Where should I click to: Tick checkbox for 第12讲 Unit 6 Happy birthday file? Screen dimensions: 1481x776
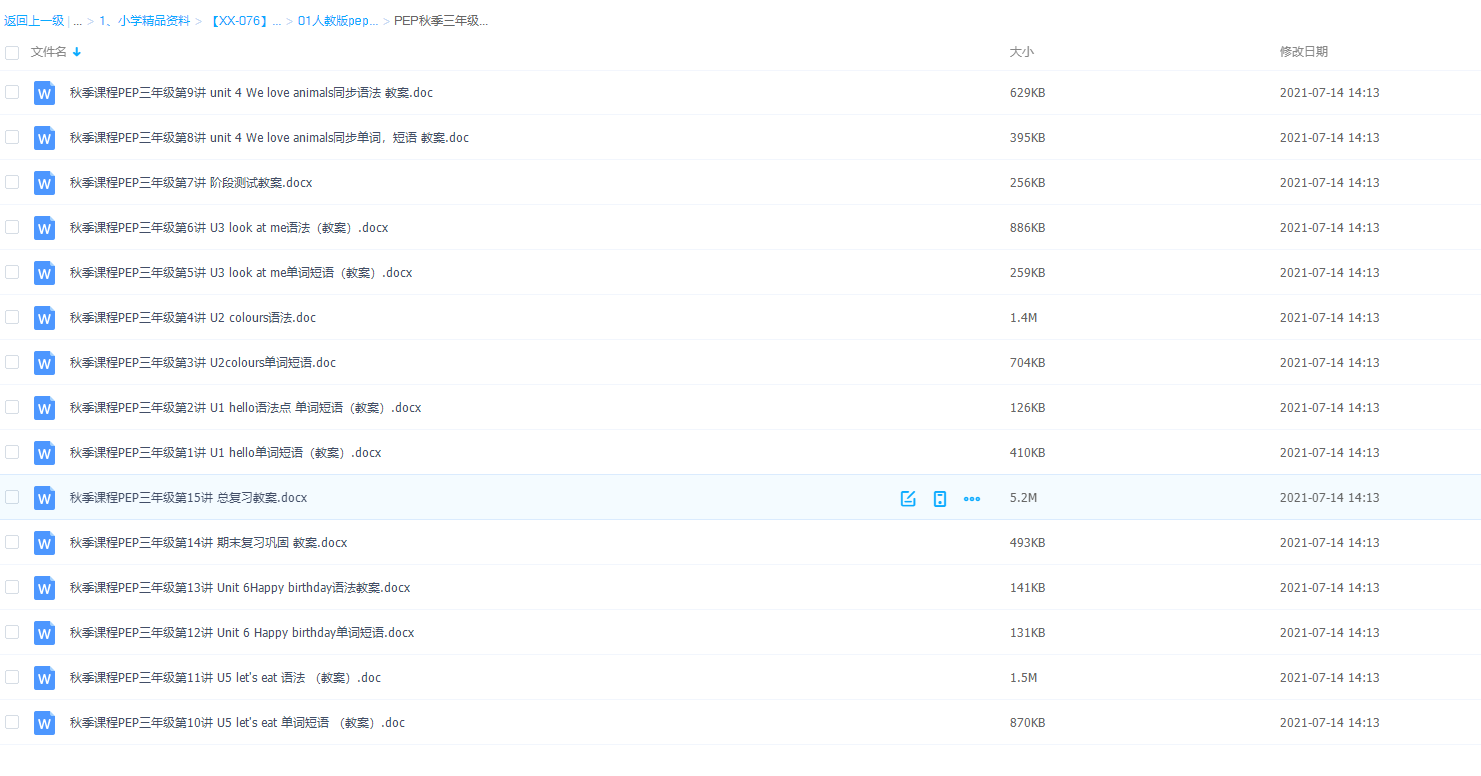click(x=12, y=632)
